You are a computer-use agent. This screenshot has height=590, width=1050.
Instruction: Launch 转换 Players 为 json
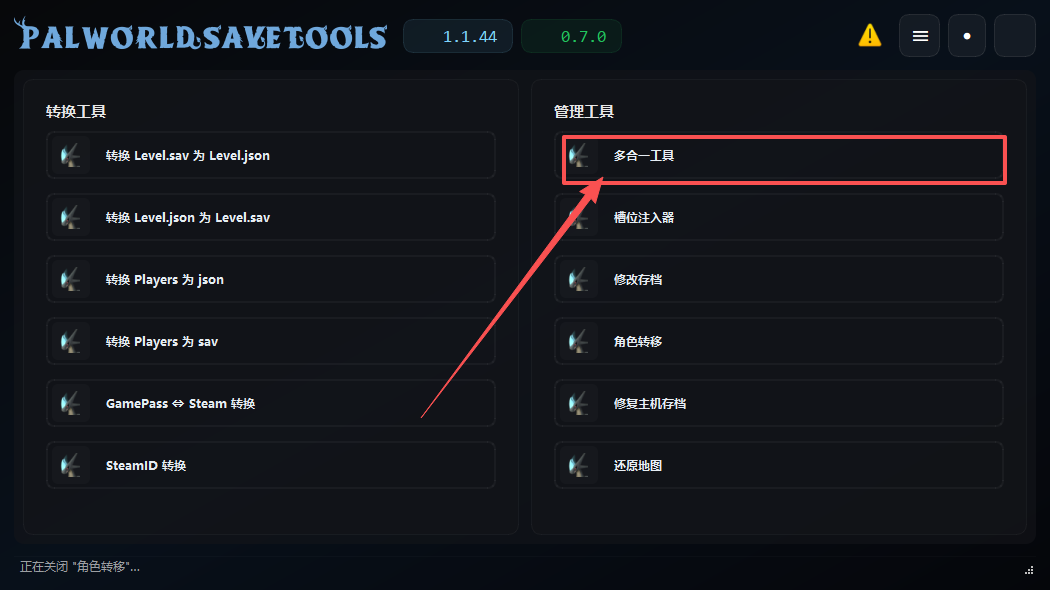click(271, 279)
